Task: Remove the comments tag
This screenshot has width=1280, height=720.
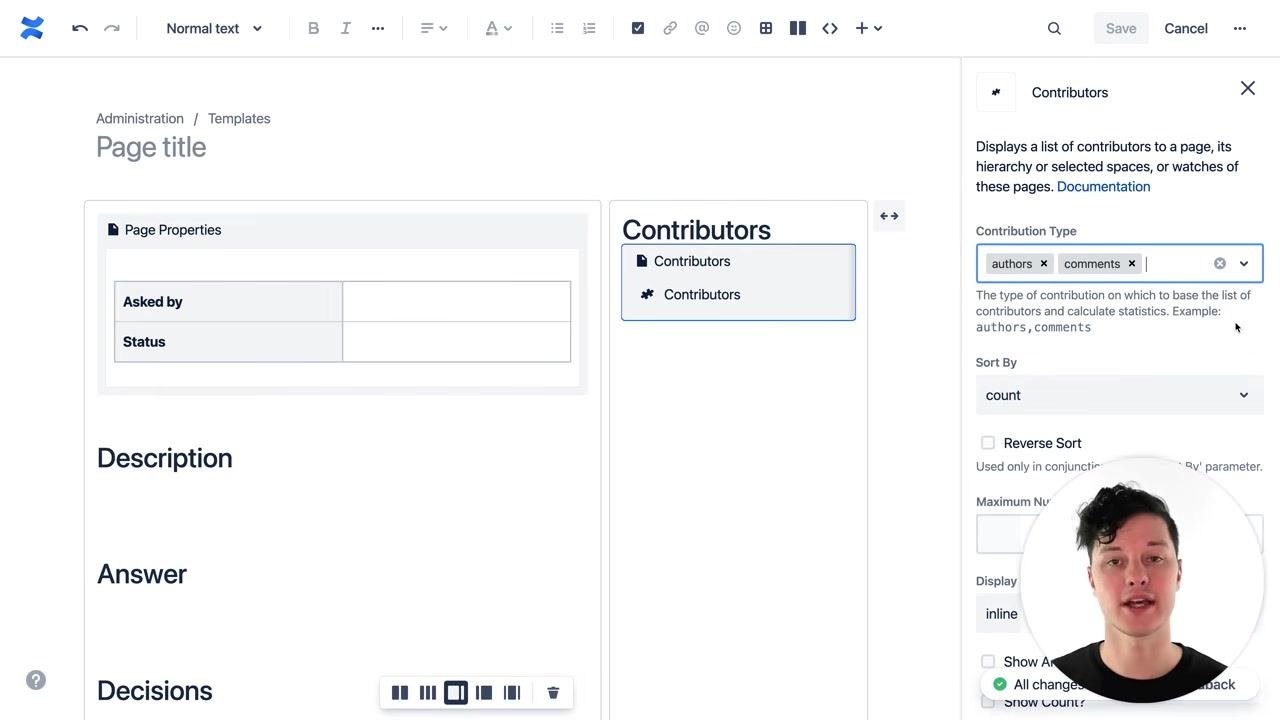Action: [x=1132, y=264]
